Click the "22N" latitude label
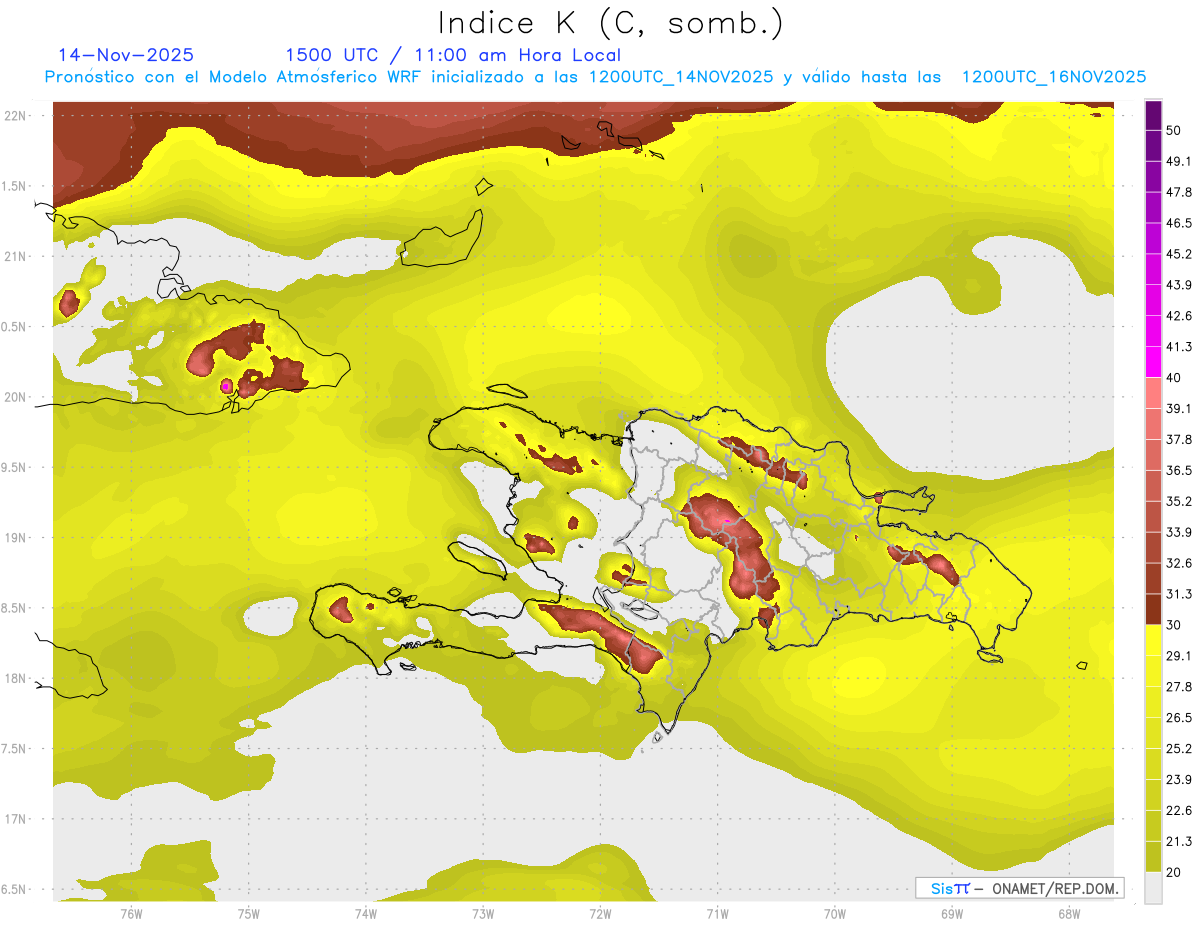Viewport: 1200px width, 927px height. pyautogui.click(x=15, y=115)
